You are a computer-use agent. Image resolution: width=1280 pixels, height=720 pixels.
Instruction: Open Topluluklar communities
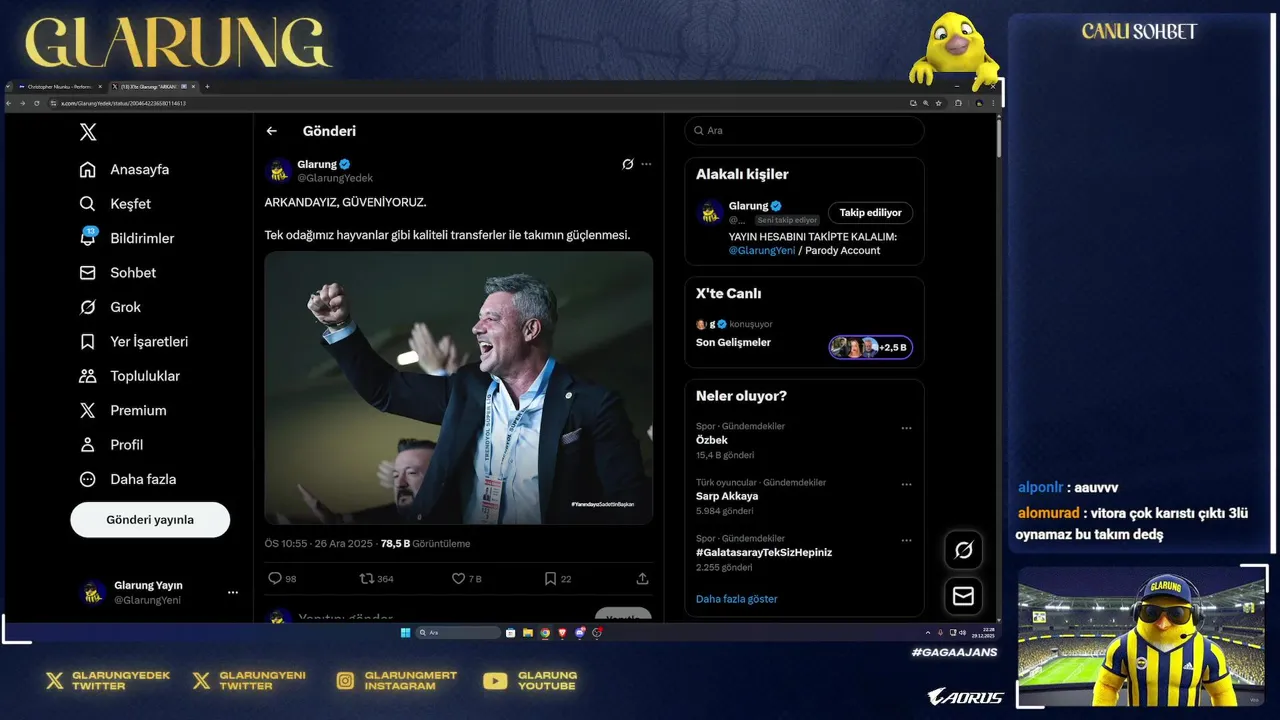pos(130,376)
